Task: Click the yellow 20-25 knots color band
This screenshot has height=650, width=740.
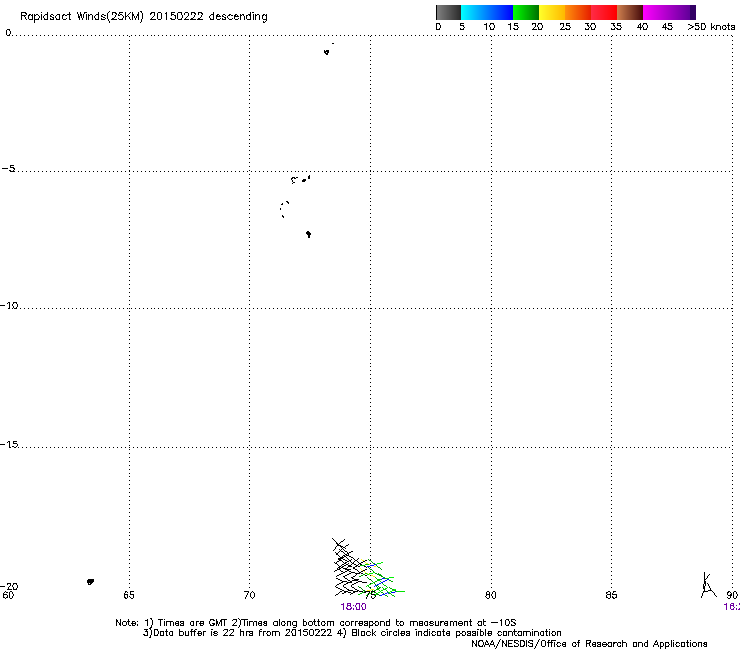Action: coord(552,12)
